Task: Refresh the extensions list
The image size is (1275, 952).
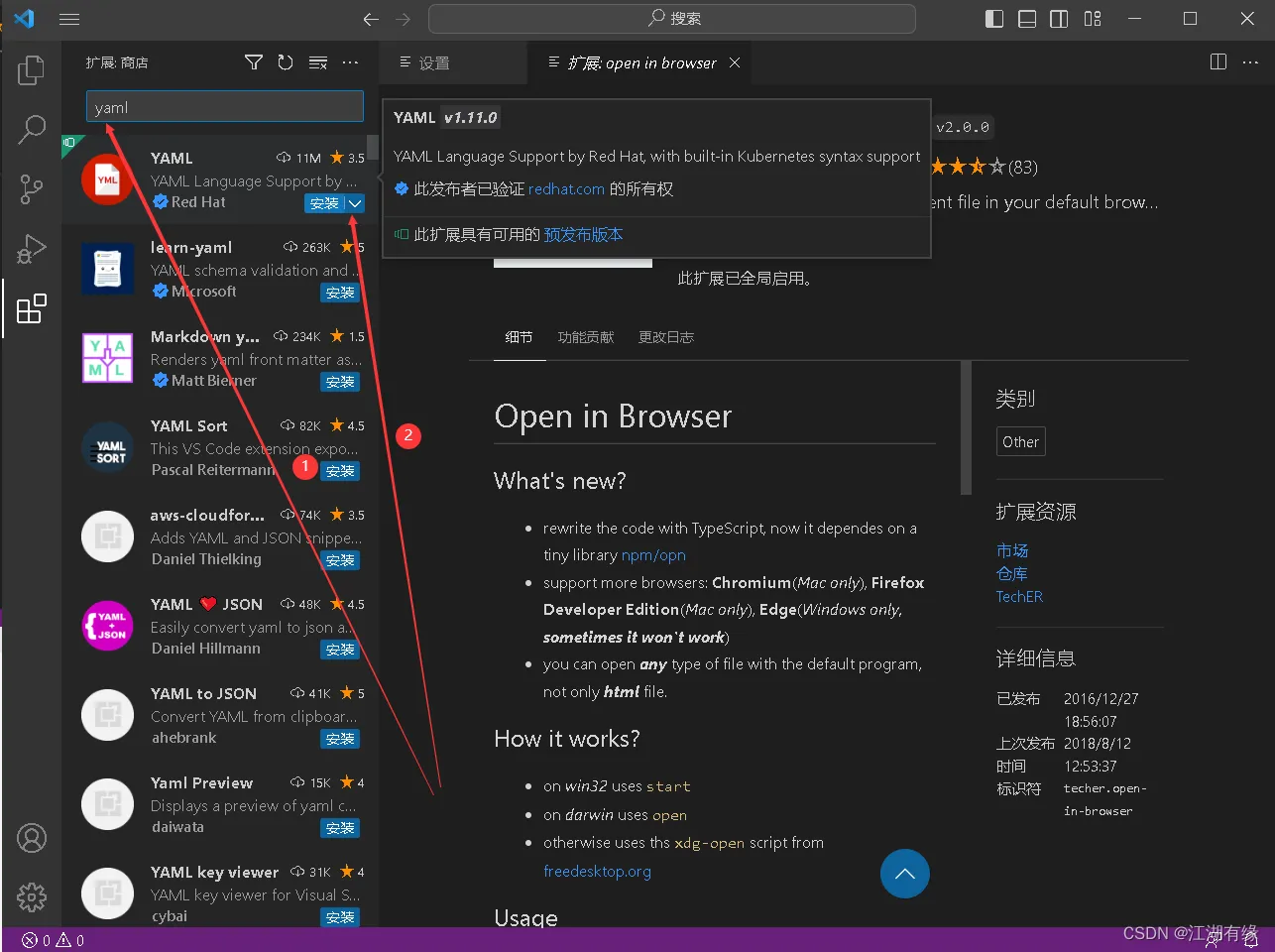Action: (286, 62)
